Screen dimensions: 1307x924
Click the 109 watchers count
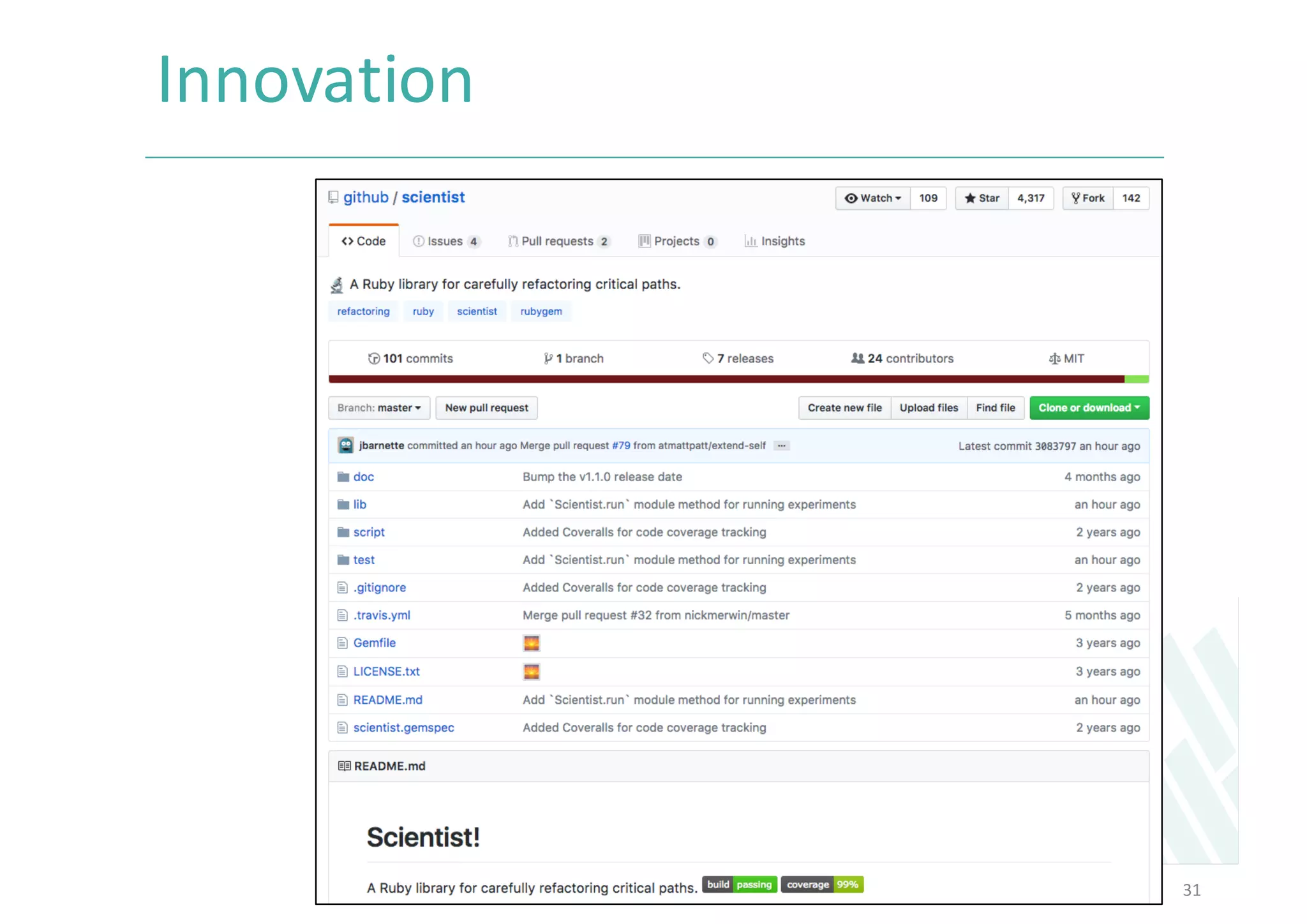[929, 198]
